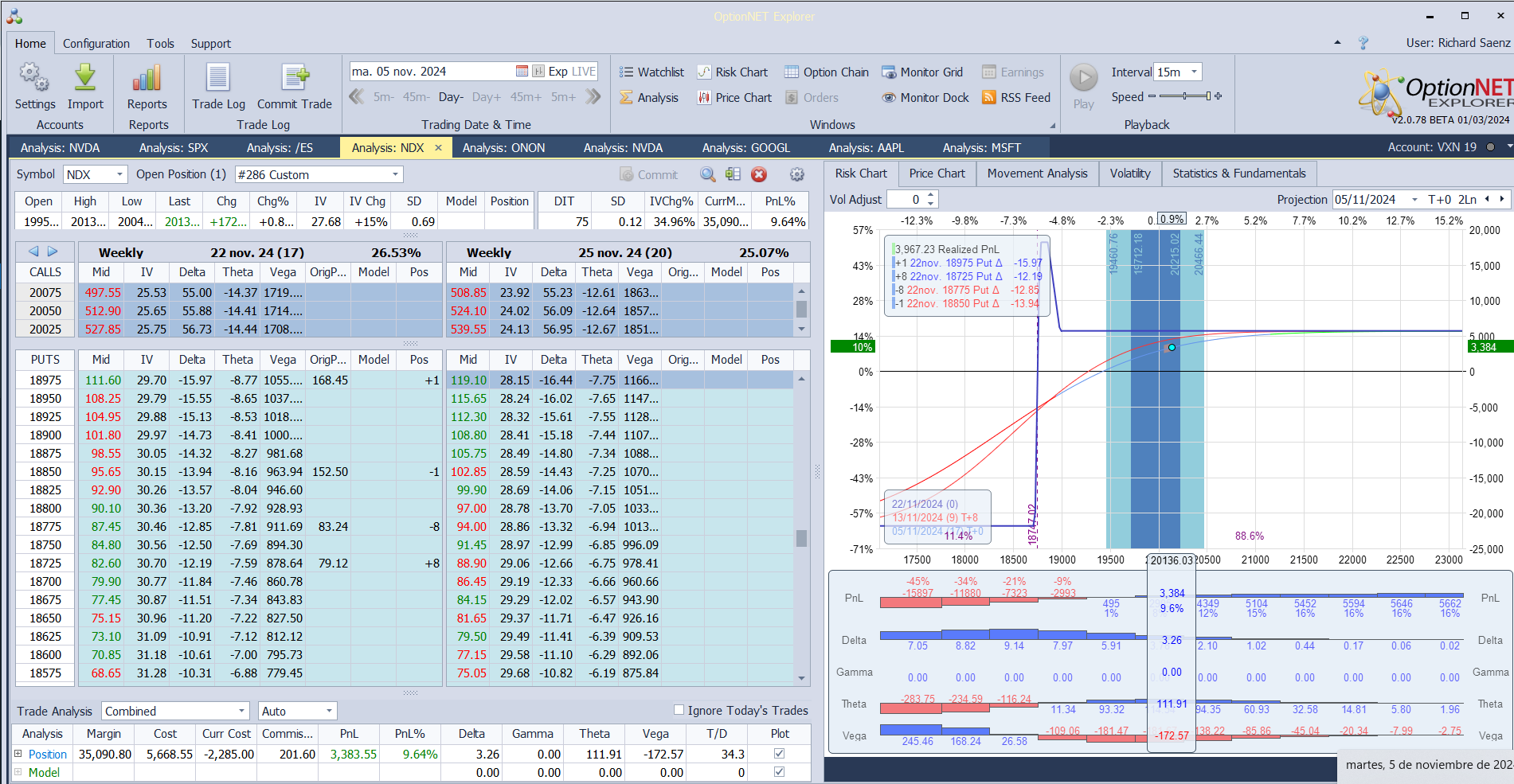The height and width of the screenshot is (784, 1514).
Task: Close the Analysis: NDX tab
Action: coord(438,147)
